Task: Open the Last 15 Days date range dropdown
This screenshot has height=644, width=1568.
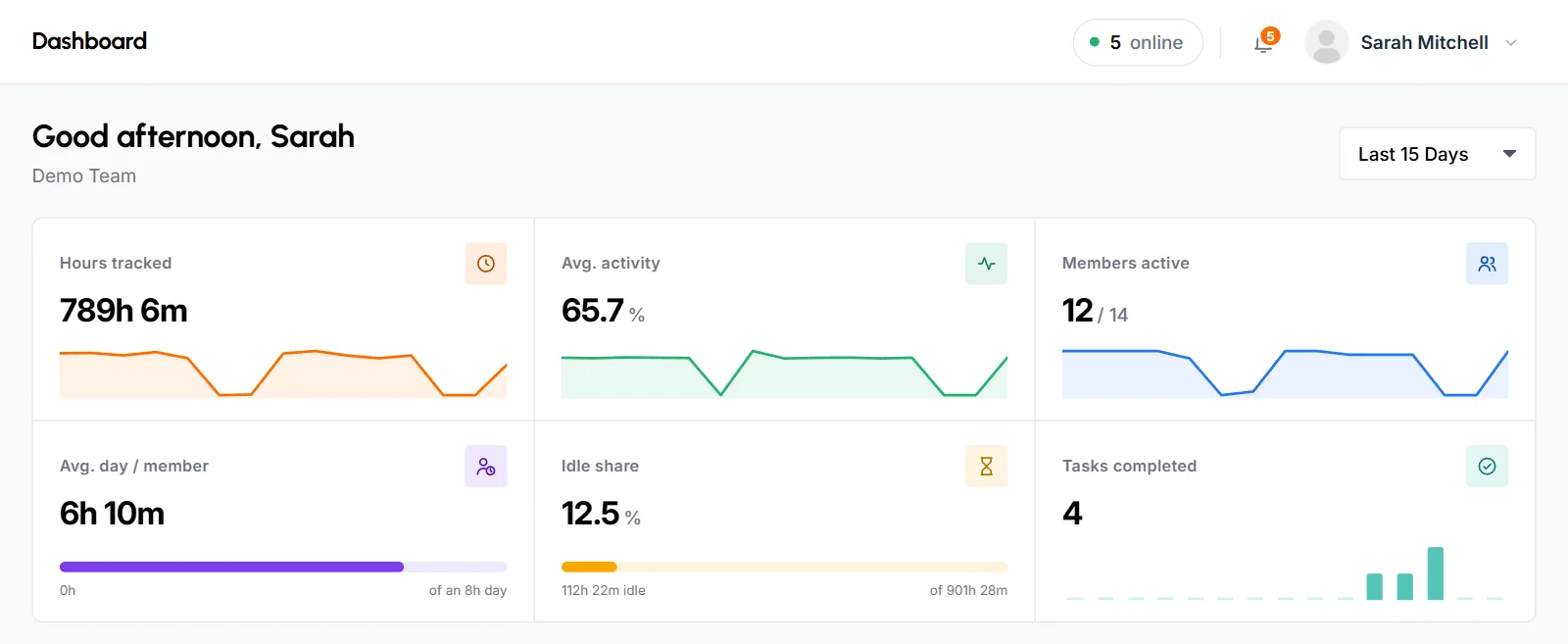Action: point(1437,154)
